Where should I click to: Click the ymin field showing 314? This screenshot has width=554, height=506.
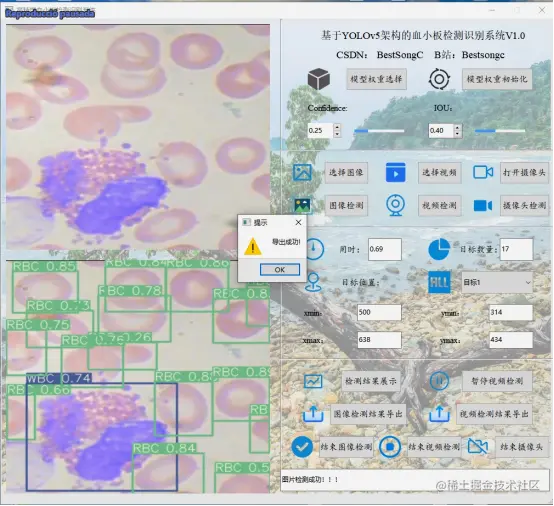(511, 312)
